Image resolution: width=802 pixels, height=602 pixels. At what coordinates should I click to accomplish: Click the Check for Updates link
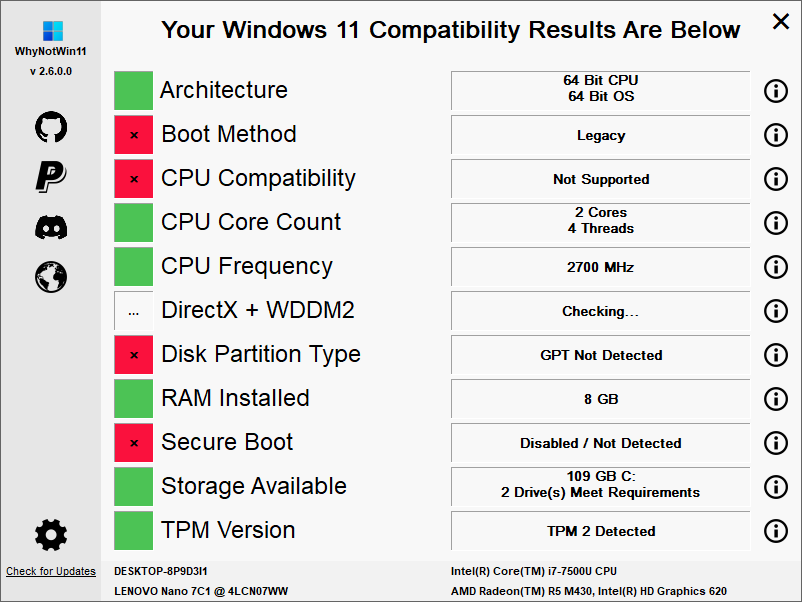(51, 572)
